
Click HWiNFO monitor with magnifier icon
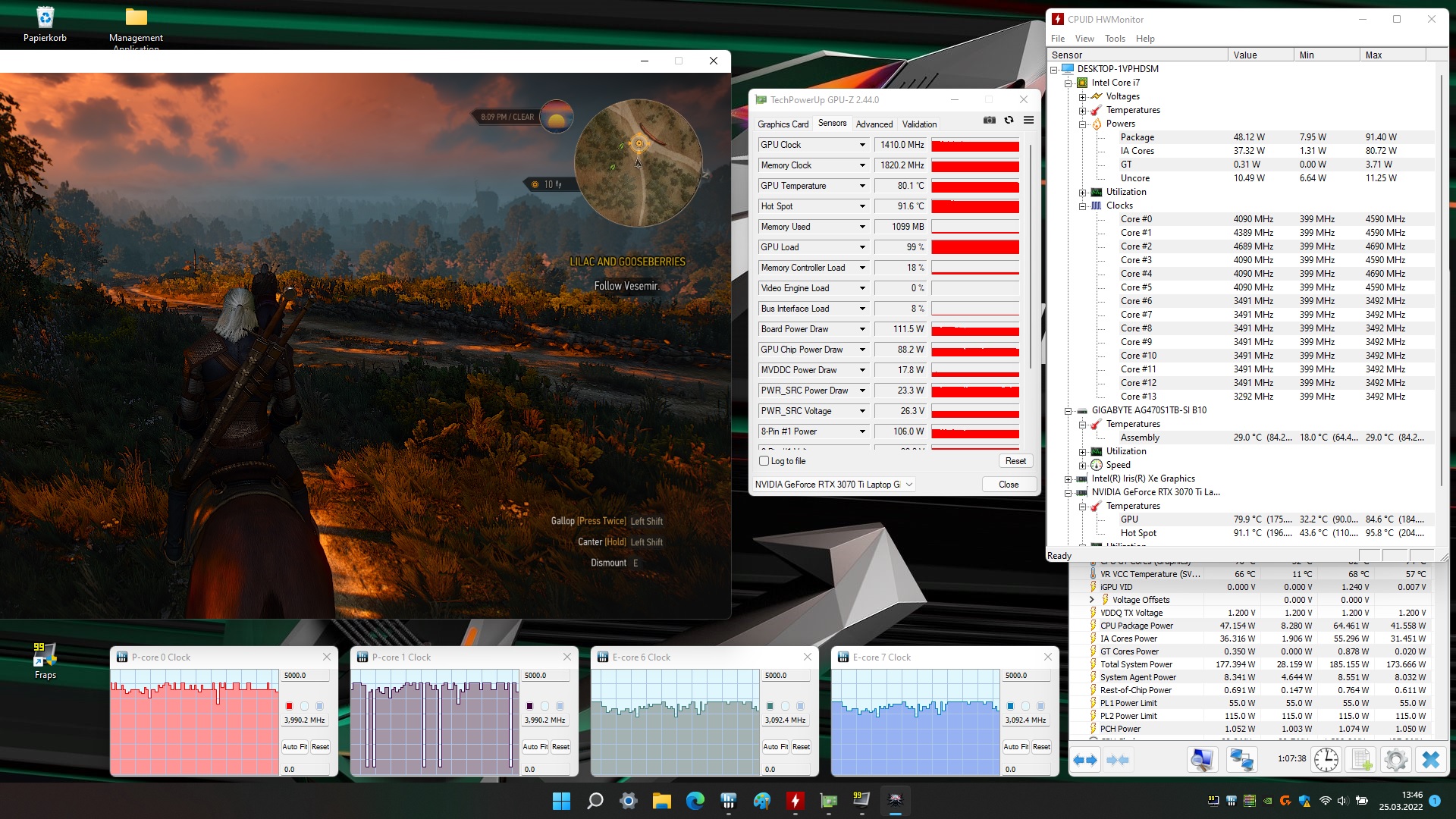[x=1202, y=759]
